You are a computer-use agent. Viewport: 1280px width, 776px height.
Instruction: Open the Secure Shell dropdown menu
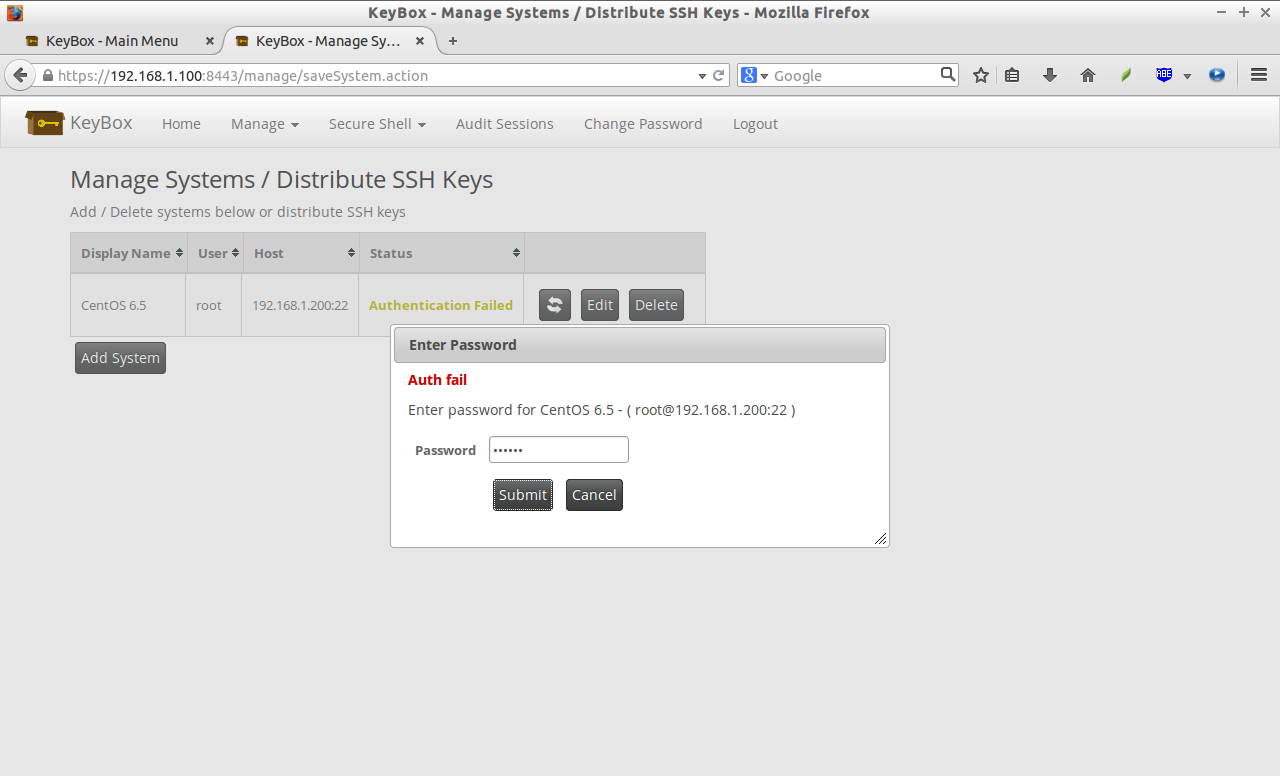[377, 124]
